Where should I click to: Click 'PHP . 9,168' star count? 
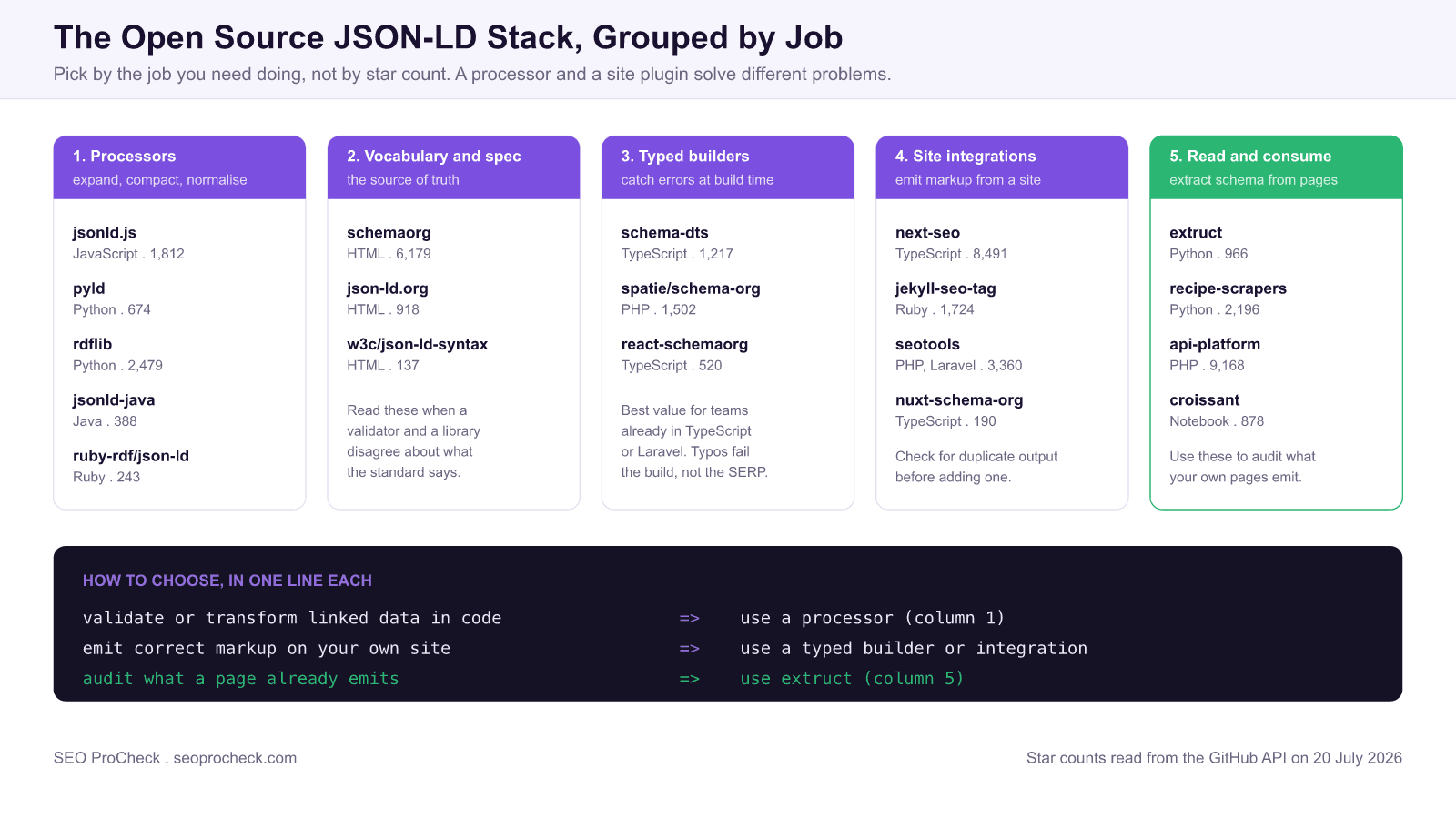pos(1207,366)
